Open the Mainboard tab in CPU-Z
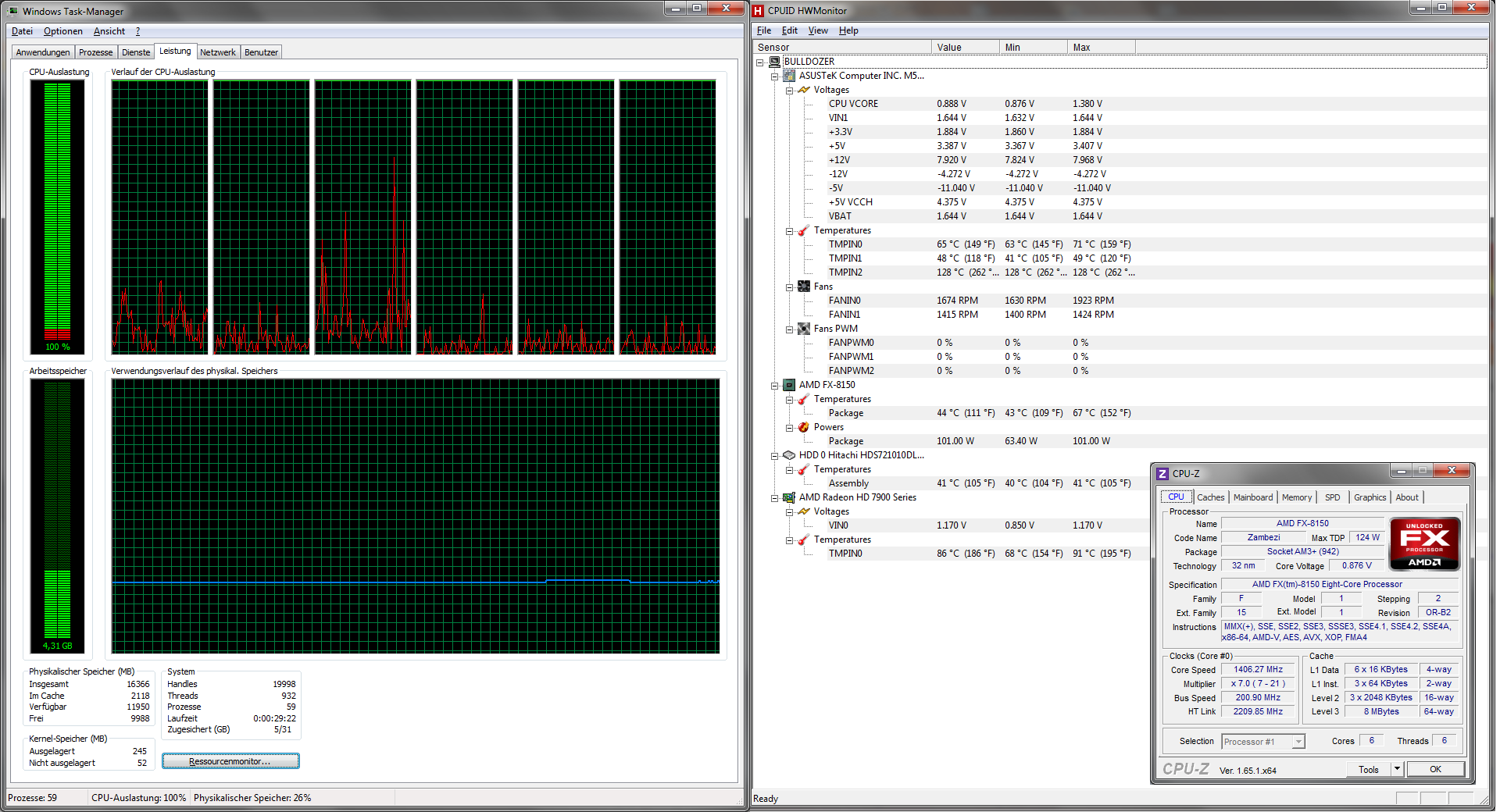The width and height of the screenshot is (1500, 812). tap(1253, 497)
